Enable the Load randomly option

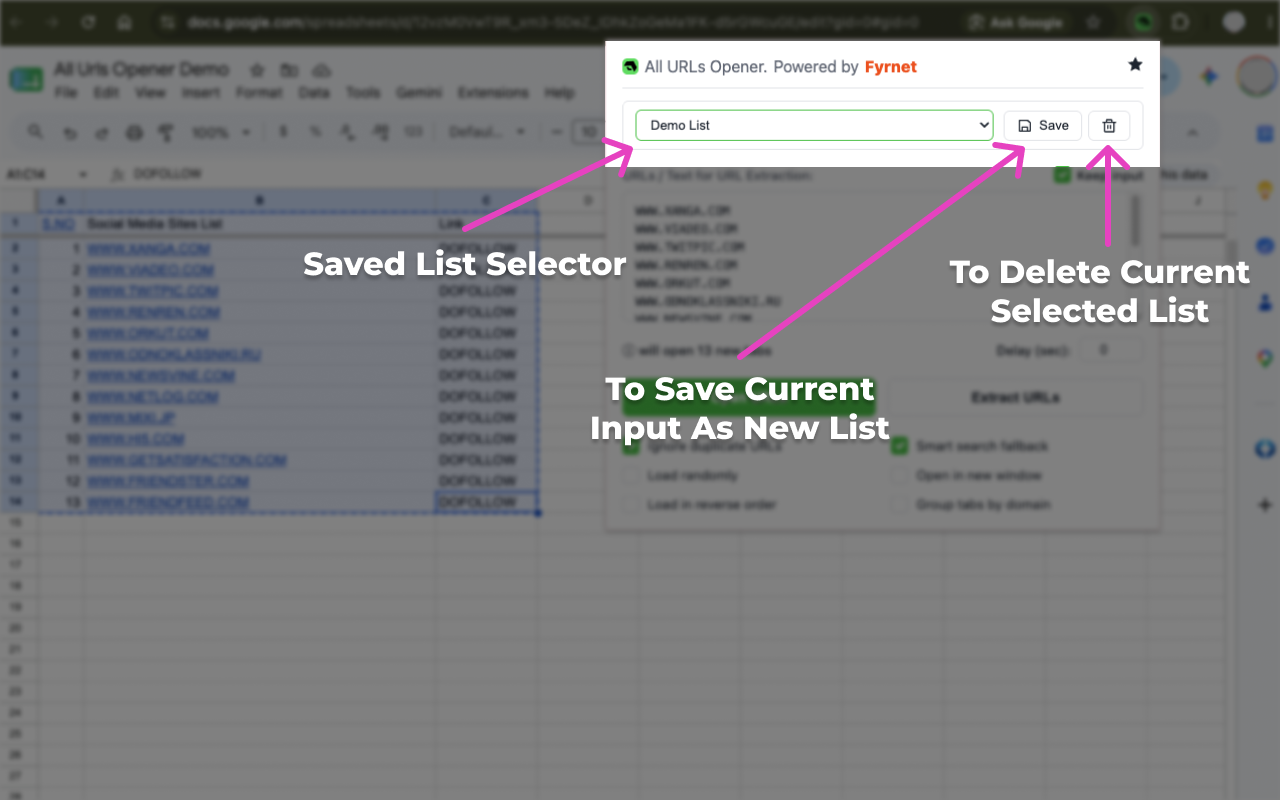coord(630,476)
